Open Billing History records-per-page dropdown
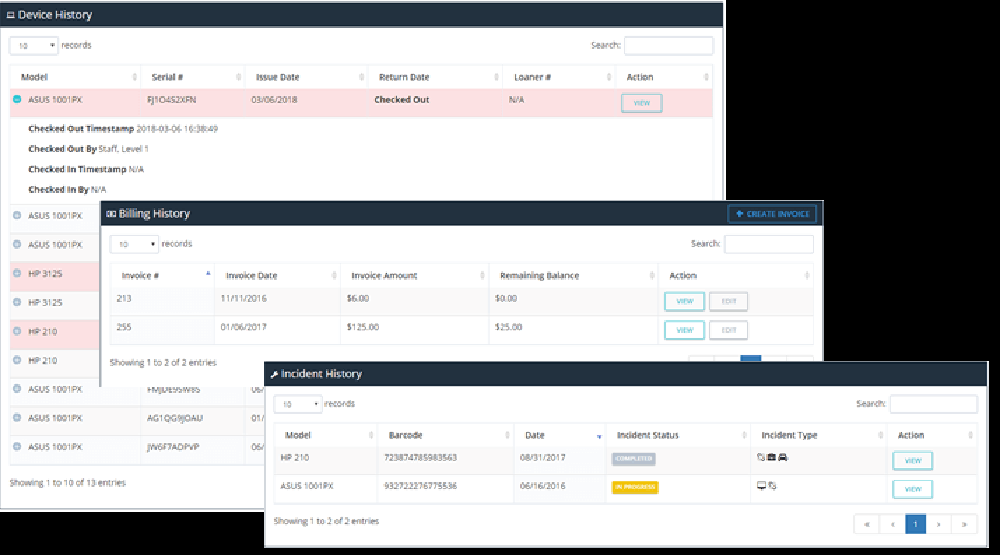1000x555 pixels. 134,244
